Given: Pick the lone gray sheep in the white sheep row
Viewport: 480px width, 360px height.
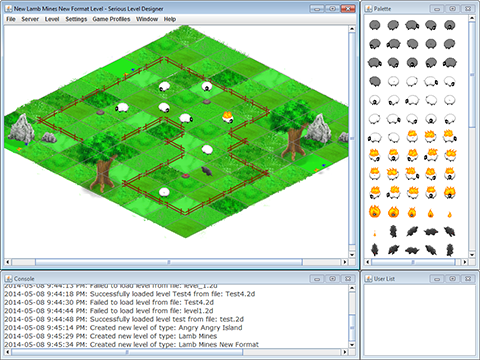Looking at the screenshot, I should click(375, 81).
